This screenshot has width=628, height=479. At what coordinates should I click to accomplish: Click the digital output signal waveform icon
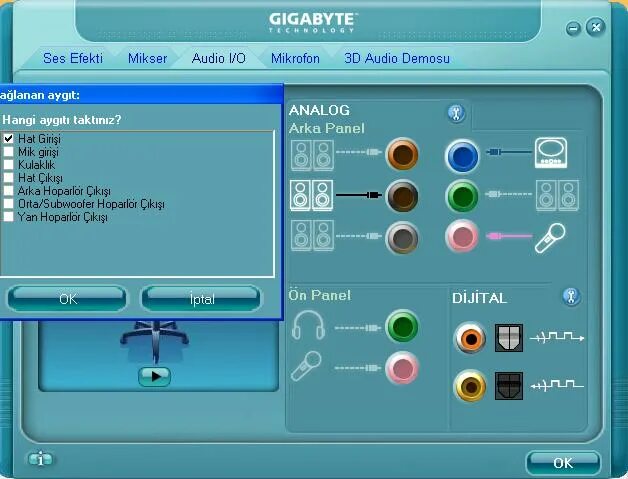(557, 336)
